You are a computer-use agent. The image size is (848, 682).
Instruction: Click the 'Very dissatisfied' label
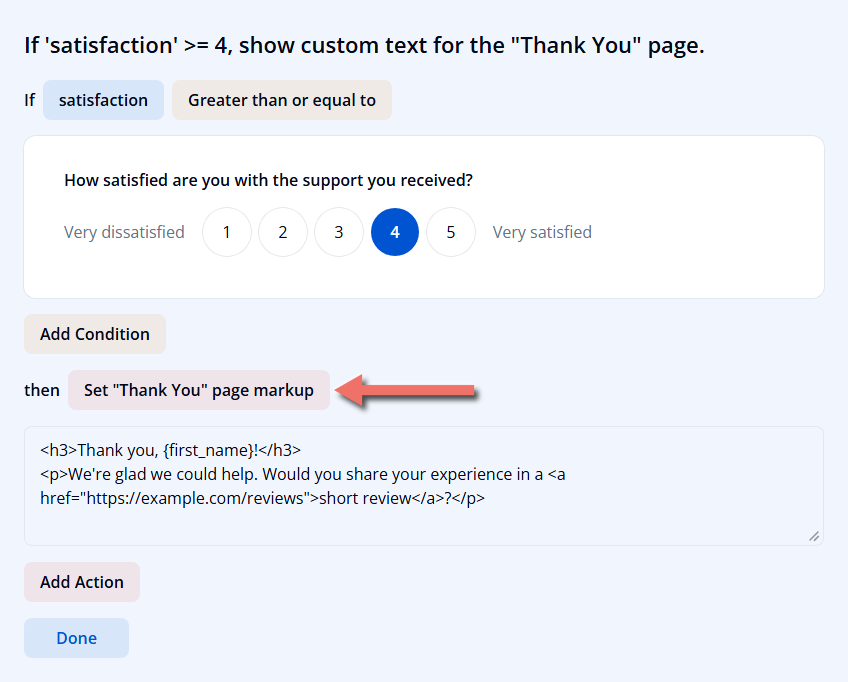pos(124,232)
